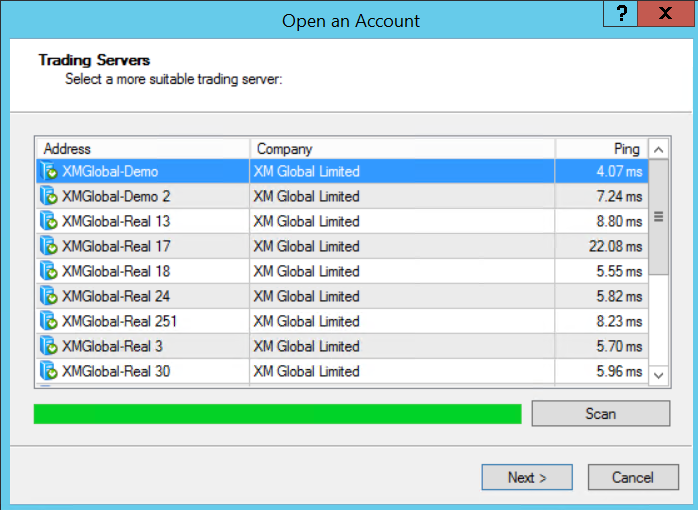Click the Next button
This screenshot has height=510, width=698.
click(x=527, y=478)
